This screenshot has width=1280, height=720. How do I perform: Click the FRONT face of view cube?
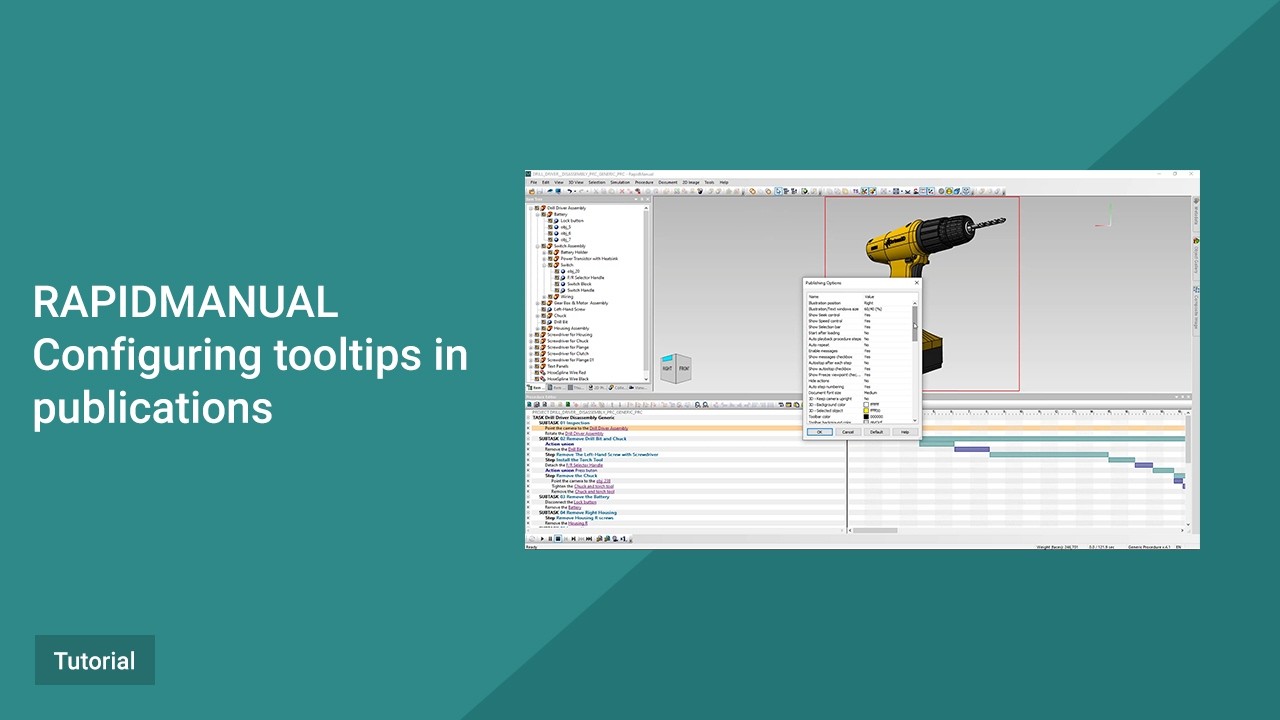tap(684, 368)
